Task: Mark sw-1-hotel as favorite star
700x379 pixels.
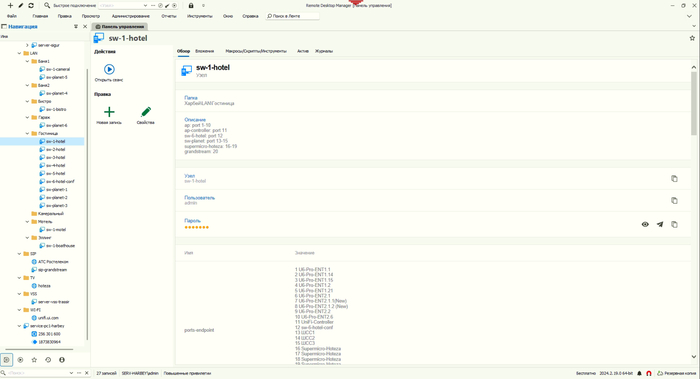Action: point(692,38)
